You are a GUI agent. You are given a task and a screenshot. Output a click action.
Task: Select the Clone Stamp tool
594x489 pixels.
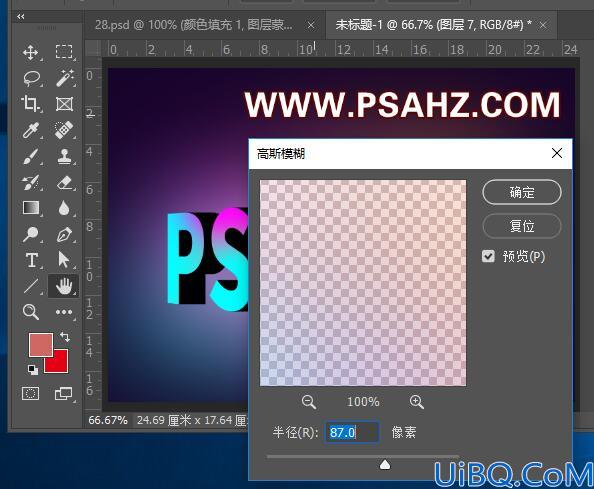64,156
